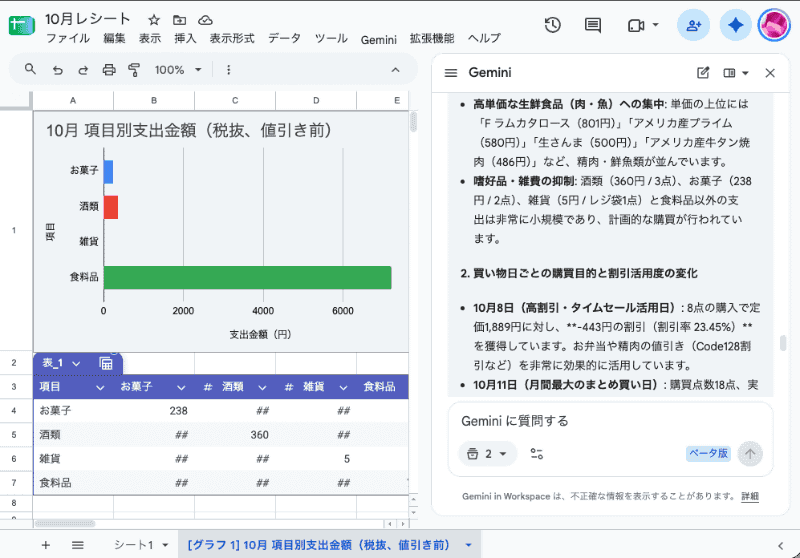The width and height of the screenshot is (800, 558).
Task: Toggle the Gemini sparkle button
Action: click(735, 25)
